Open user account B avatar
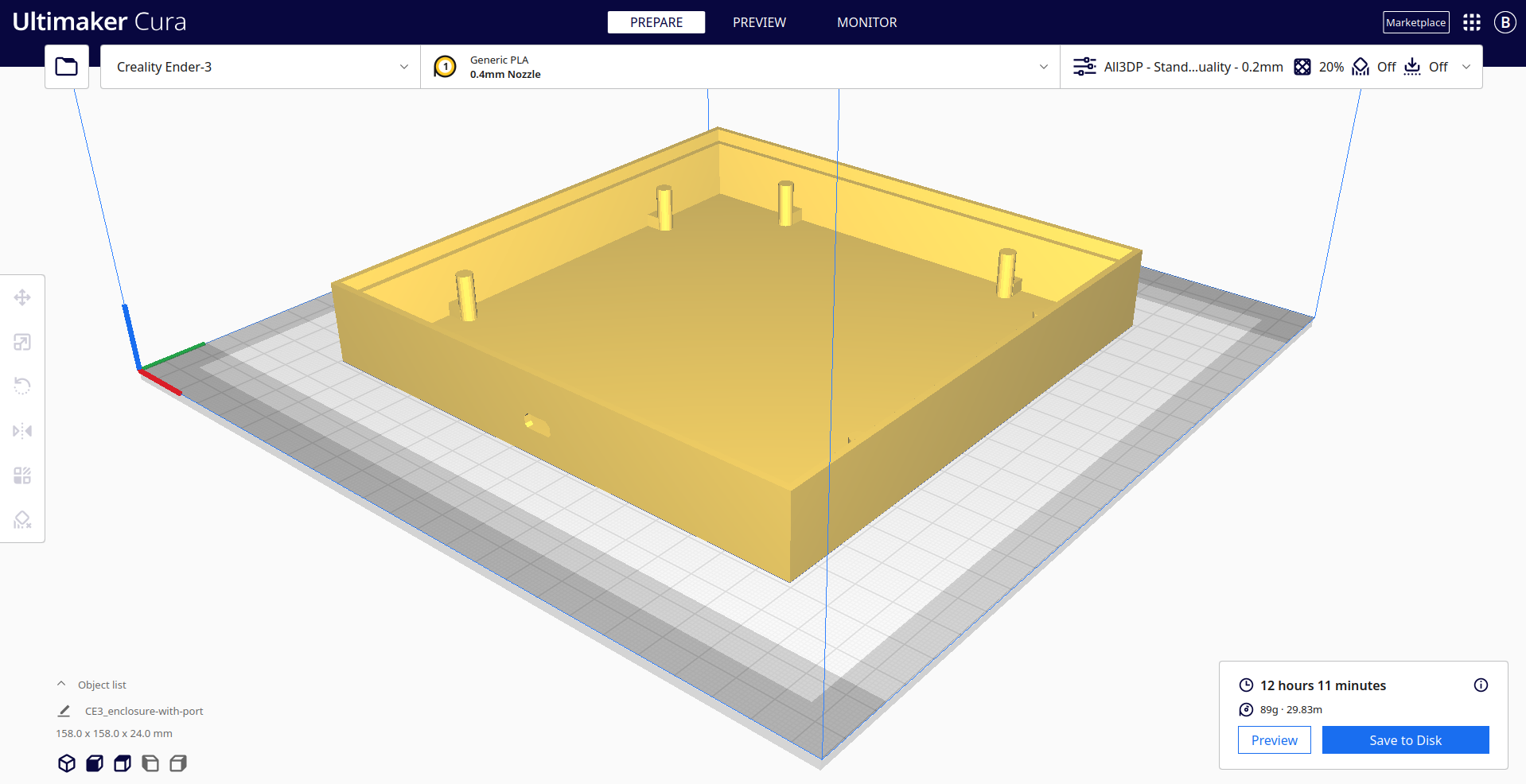Screen dimensions: 1526x784 pos(1505,22)
